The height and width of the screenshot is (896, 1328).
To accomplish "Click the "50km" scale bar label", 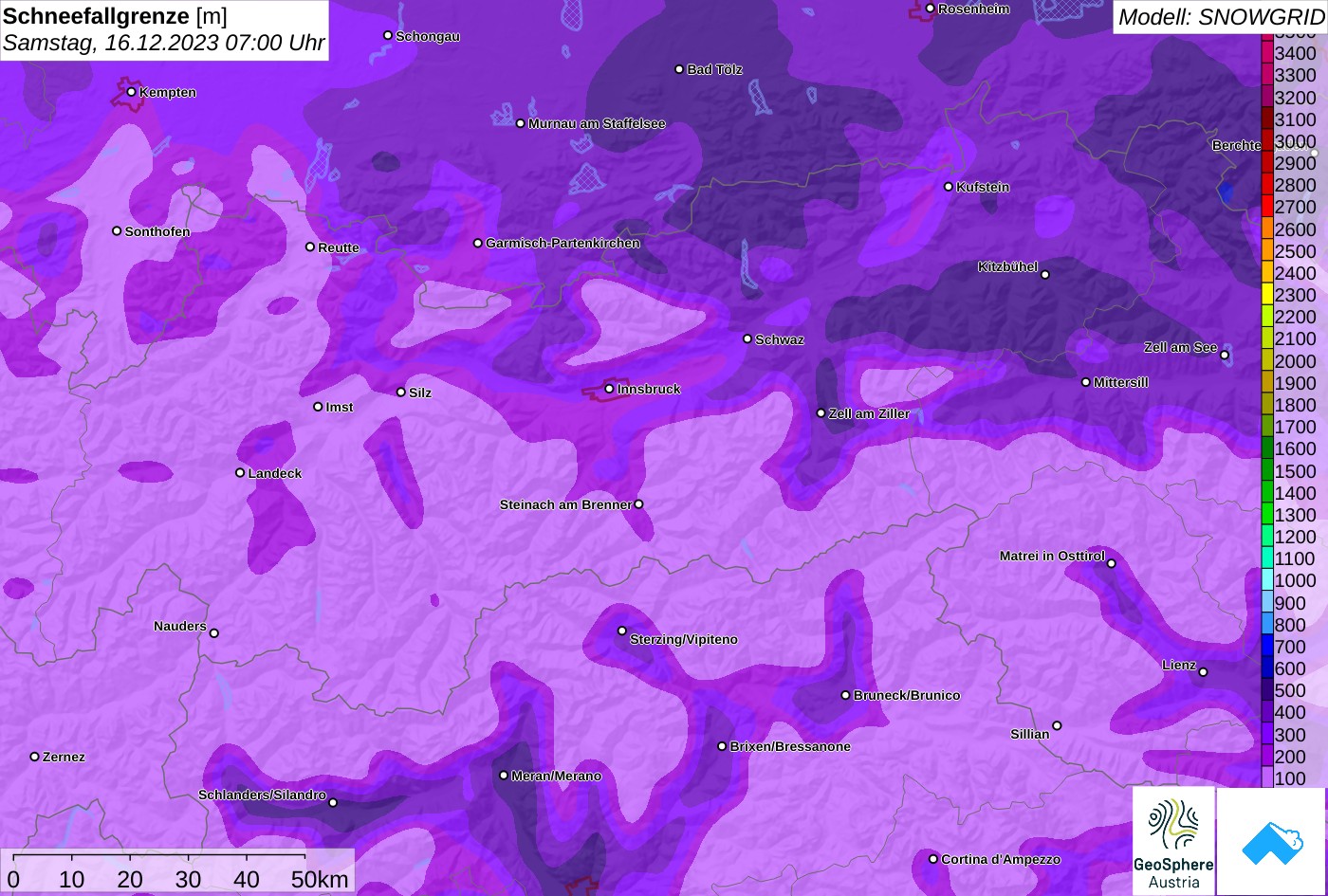I will click(320, 879).
